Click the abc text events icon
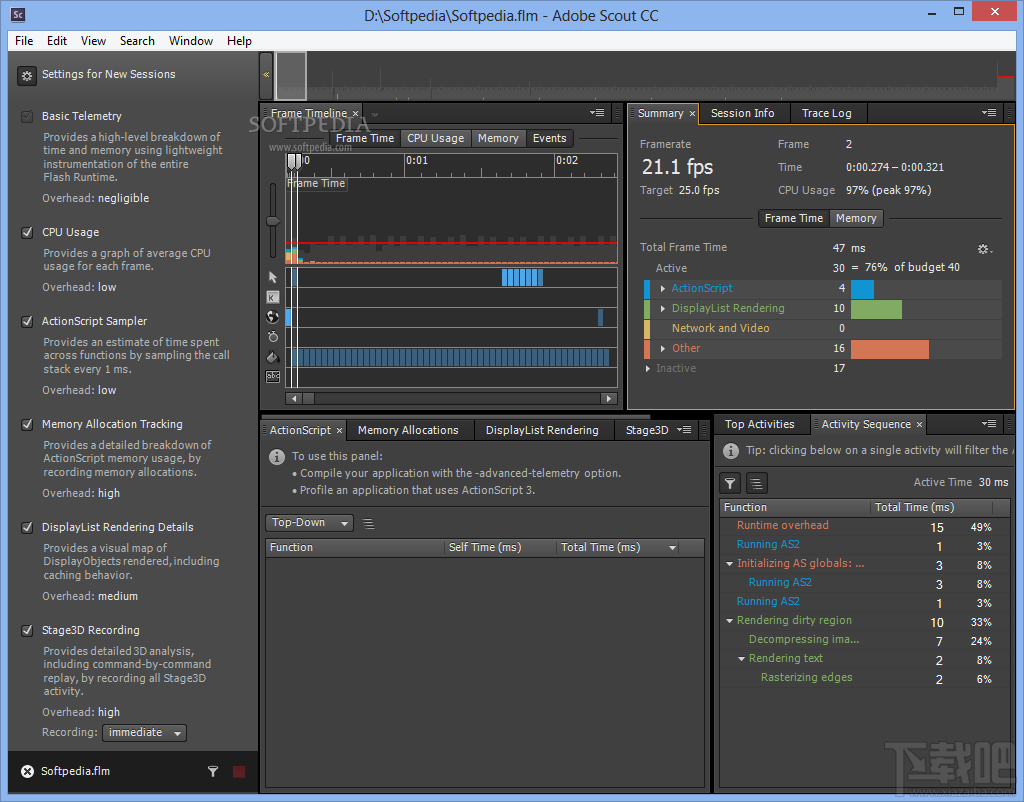 point(272,376)
